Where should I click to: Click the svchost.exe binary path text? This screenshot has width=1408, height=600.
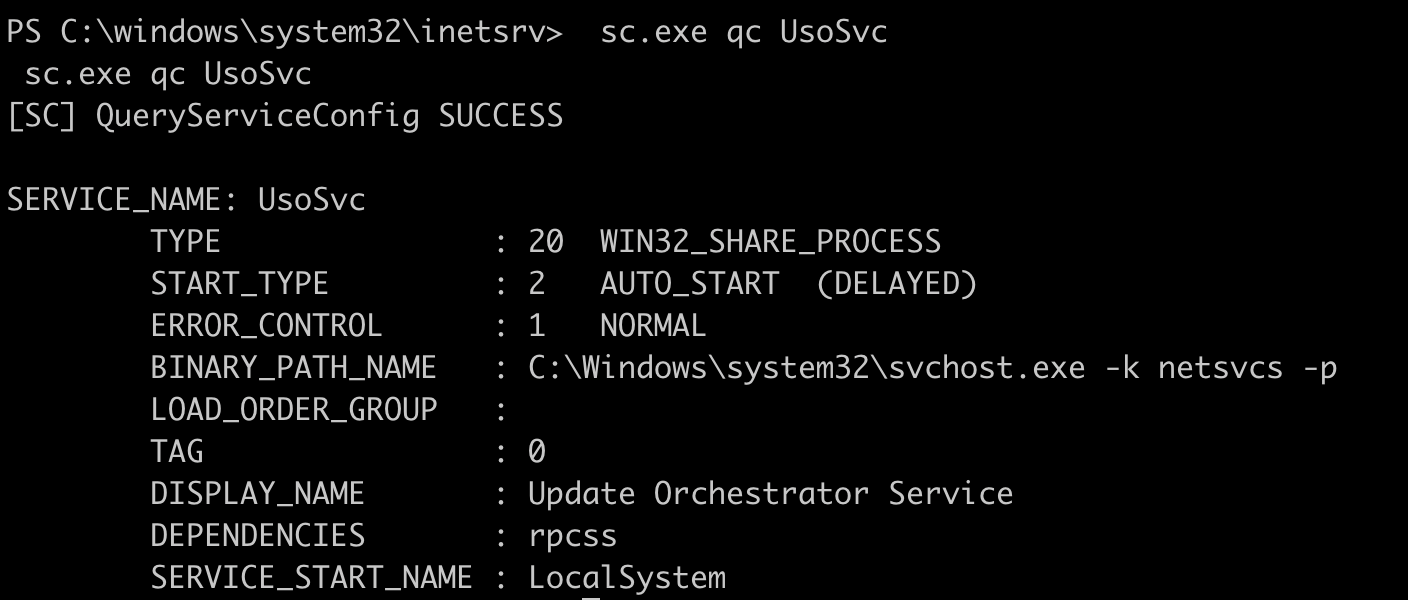pos(932,368)
